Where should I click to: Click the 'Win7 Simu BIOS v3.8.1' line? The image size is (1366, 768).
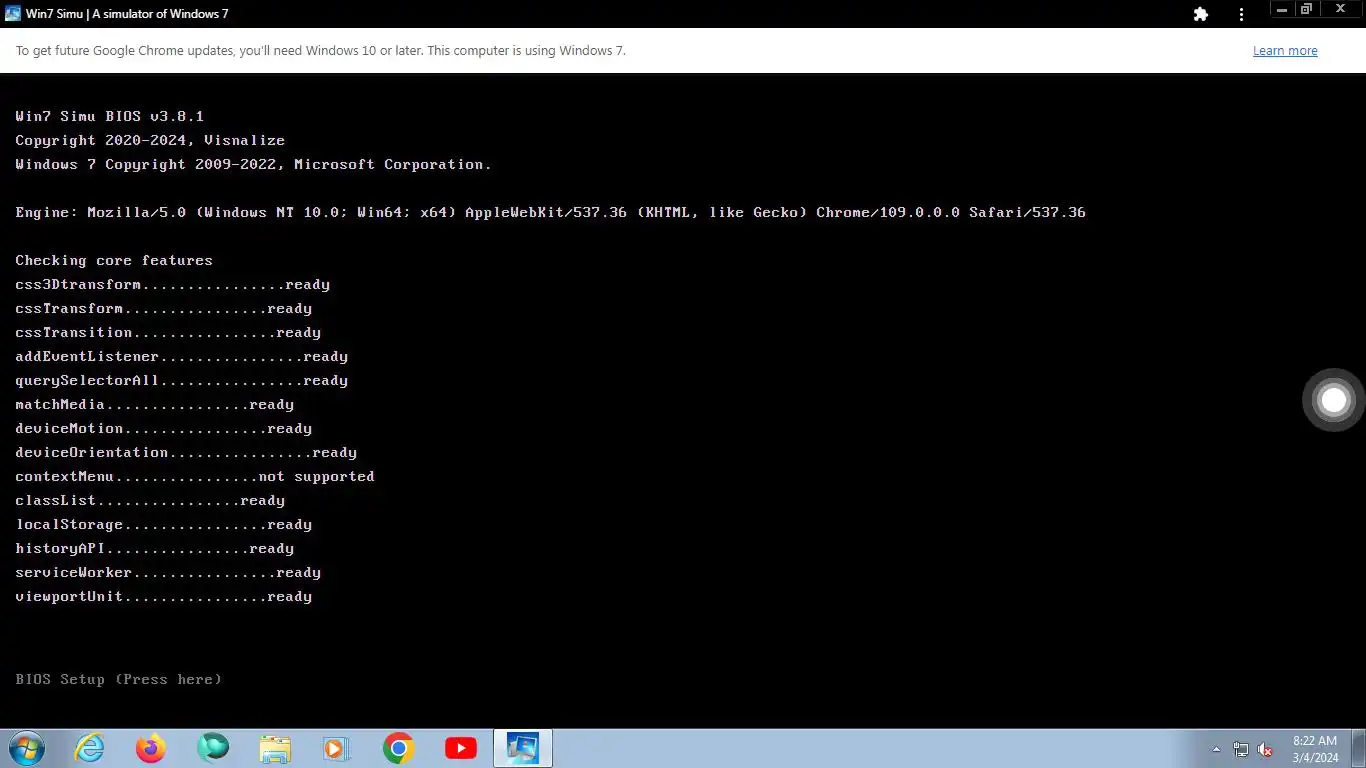click(x=110, y=116)
